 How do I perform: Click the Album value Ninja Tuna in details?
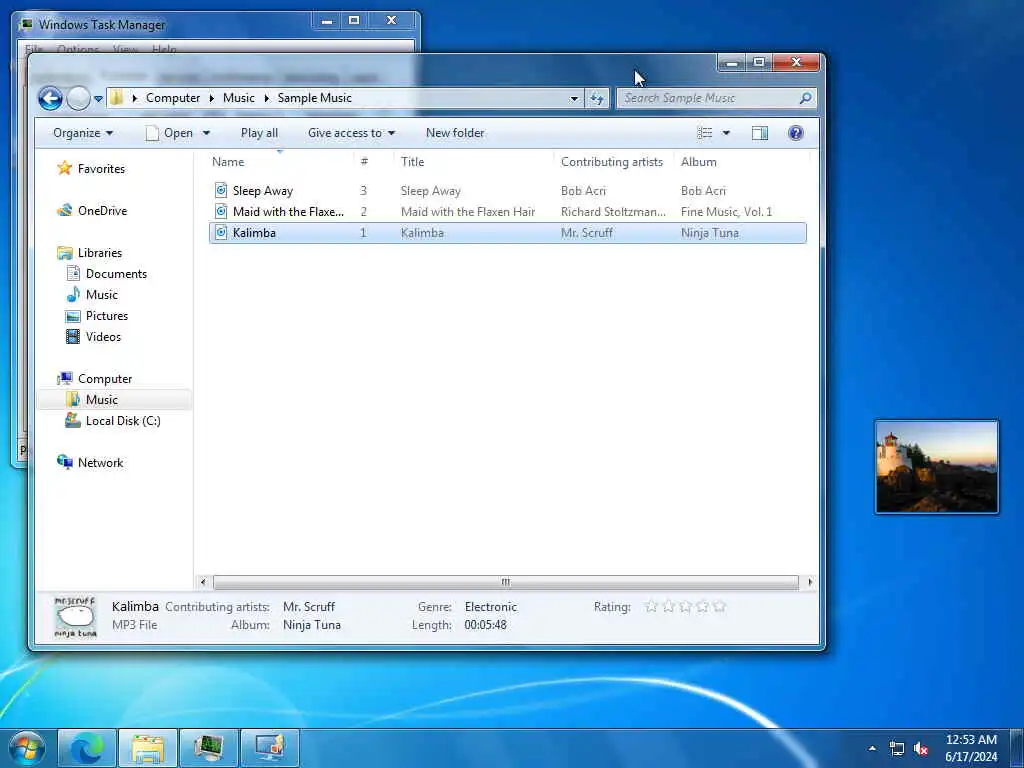pos(312,625)
